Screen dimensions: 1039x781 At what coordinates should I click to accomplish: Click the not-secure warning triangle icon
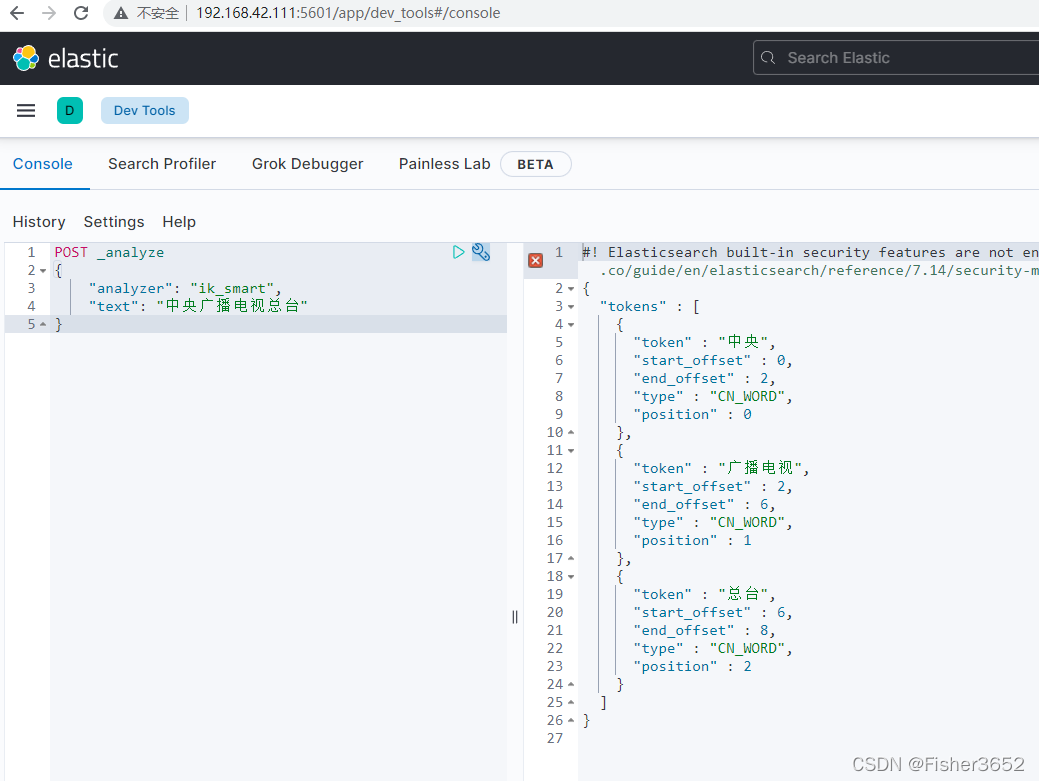[x=121, y=13]
